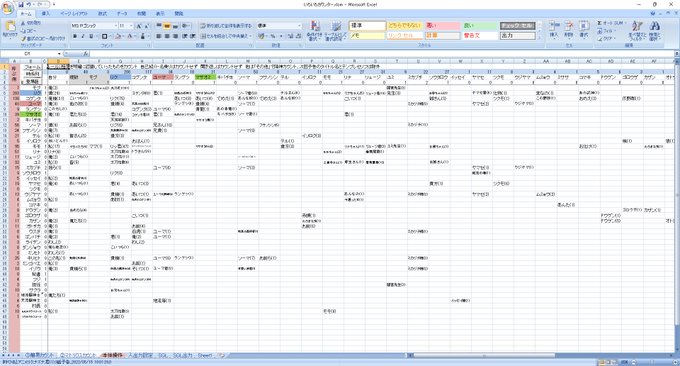Select the Format Painter brush icon
680x366 pixels.
point(23,38)
